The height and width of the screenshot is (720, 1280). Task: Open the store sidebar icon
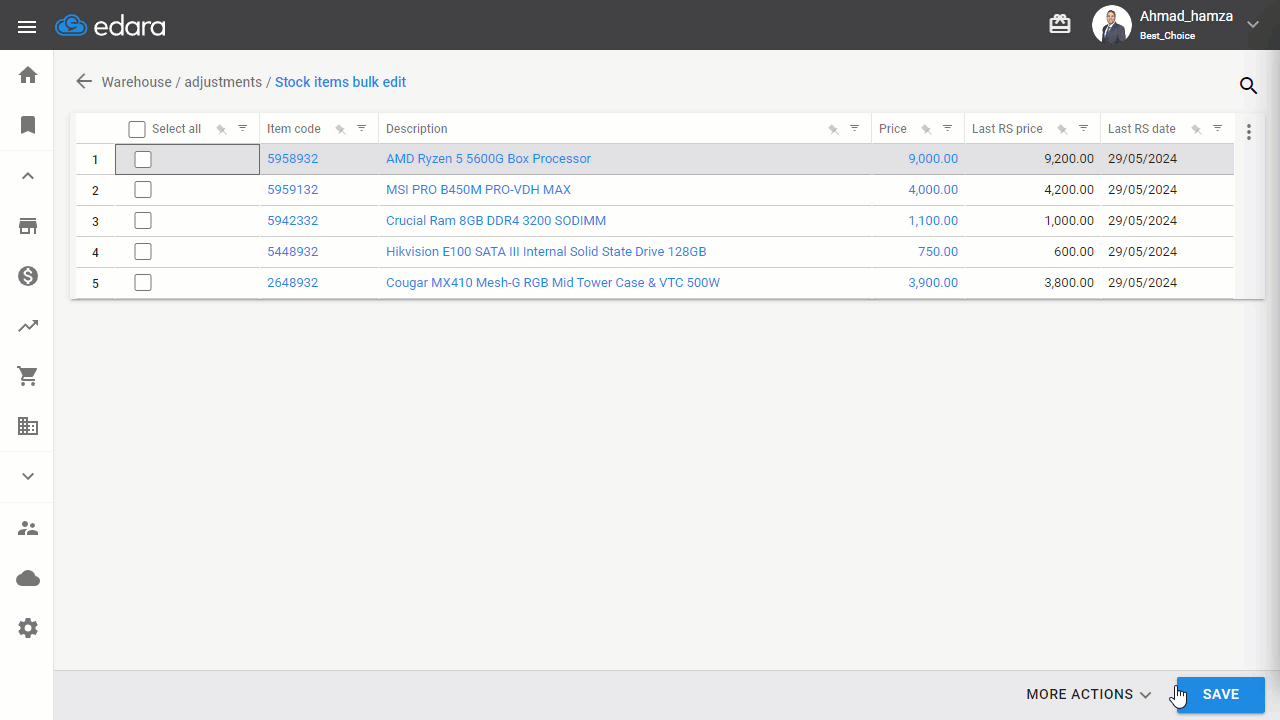coord(28,226)
